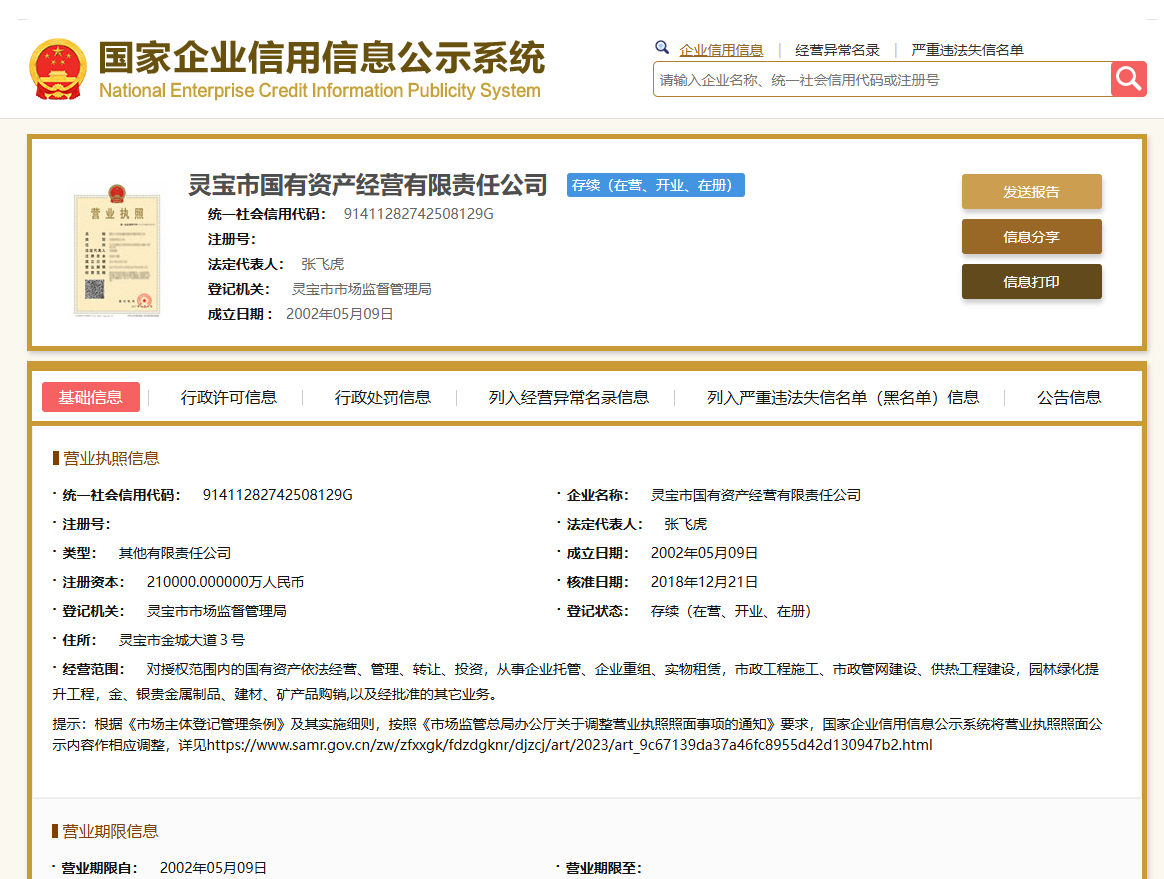Click the 其他有限责任公司 type value
1164x879 pixels.
click(x=174, y=553)
